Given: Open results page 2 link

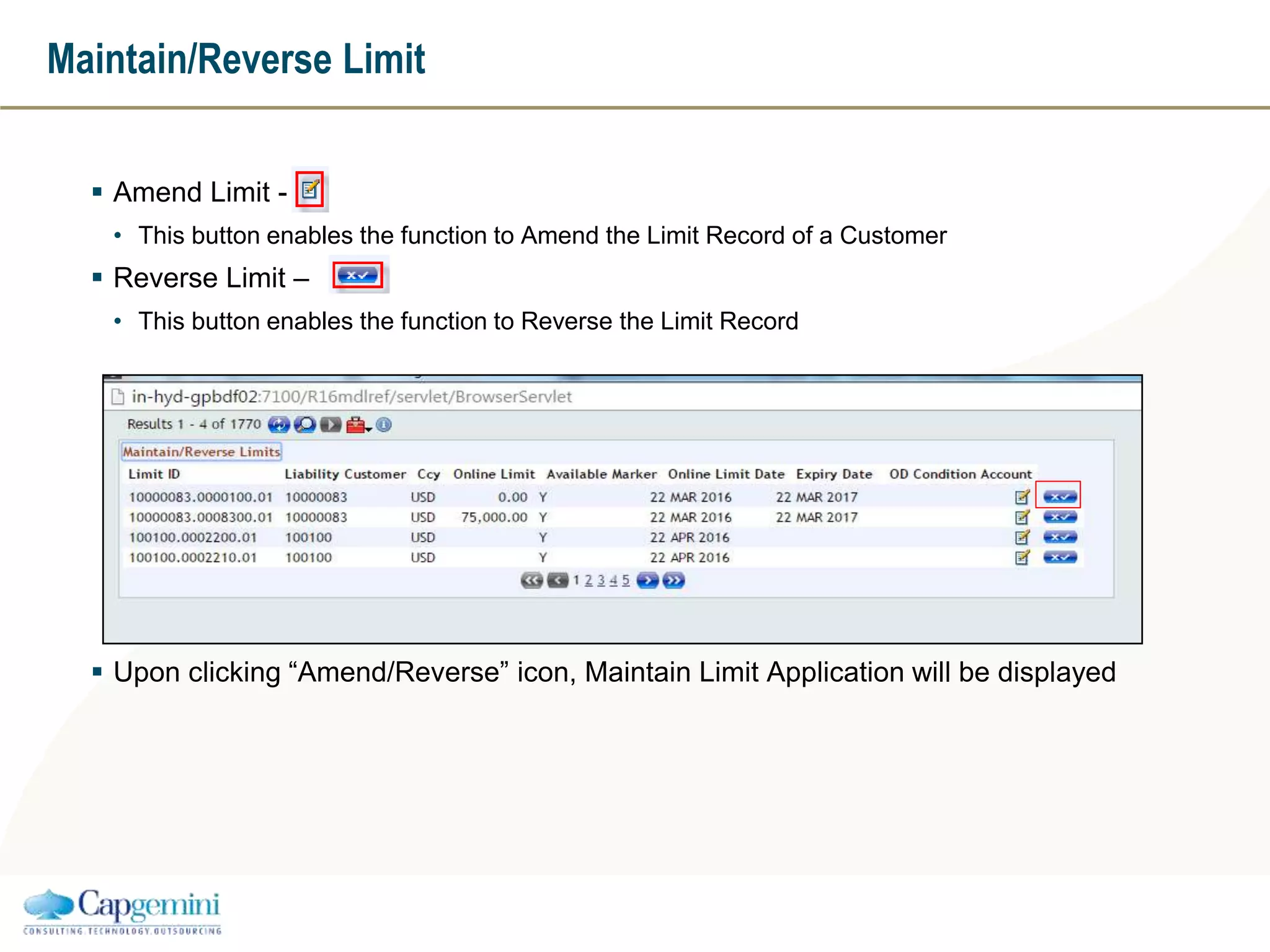Looking at the screenshot, I should 588,580.
